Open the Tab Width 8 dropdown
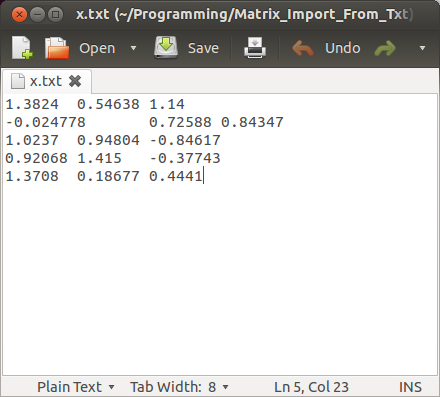The image size is (440, 397). coord(179,387)
